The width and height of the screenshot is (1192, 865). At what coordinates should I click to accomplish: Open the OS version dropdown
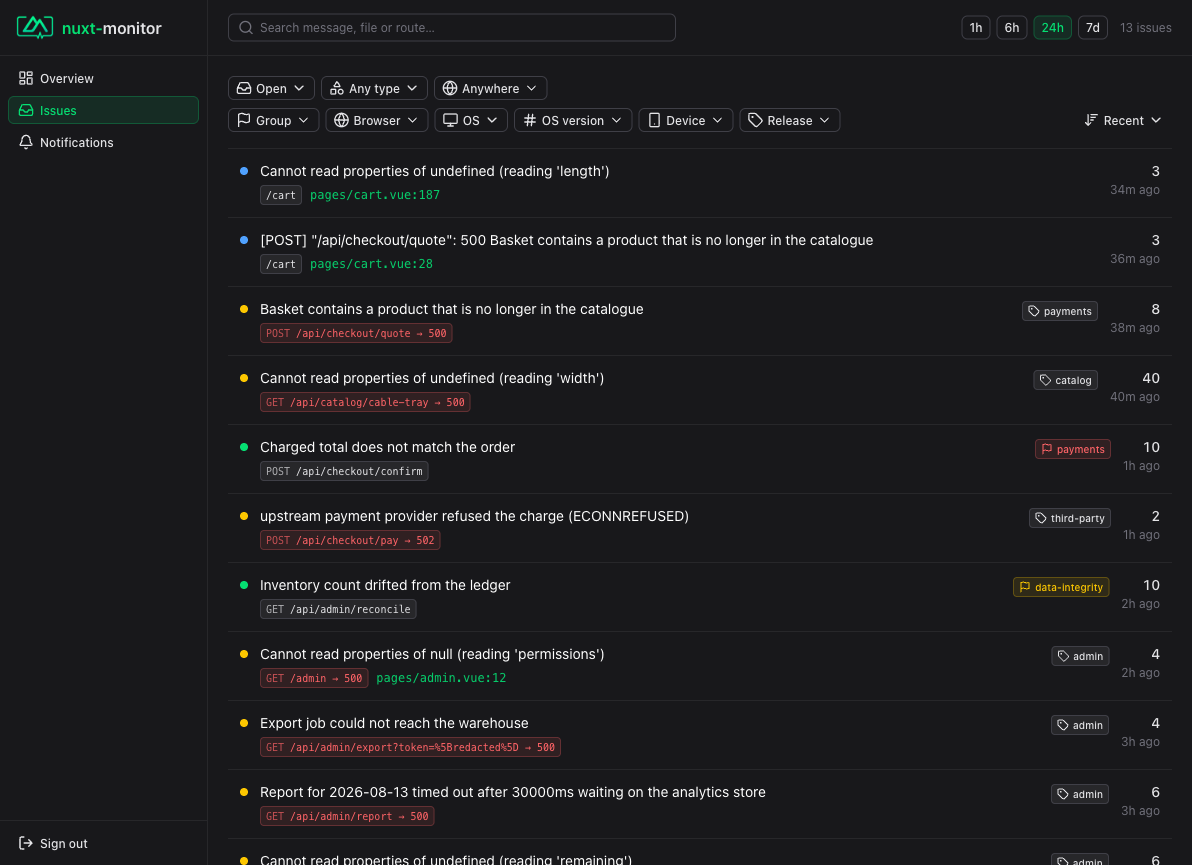573,120
